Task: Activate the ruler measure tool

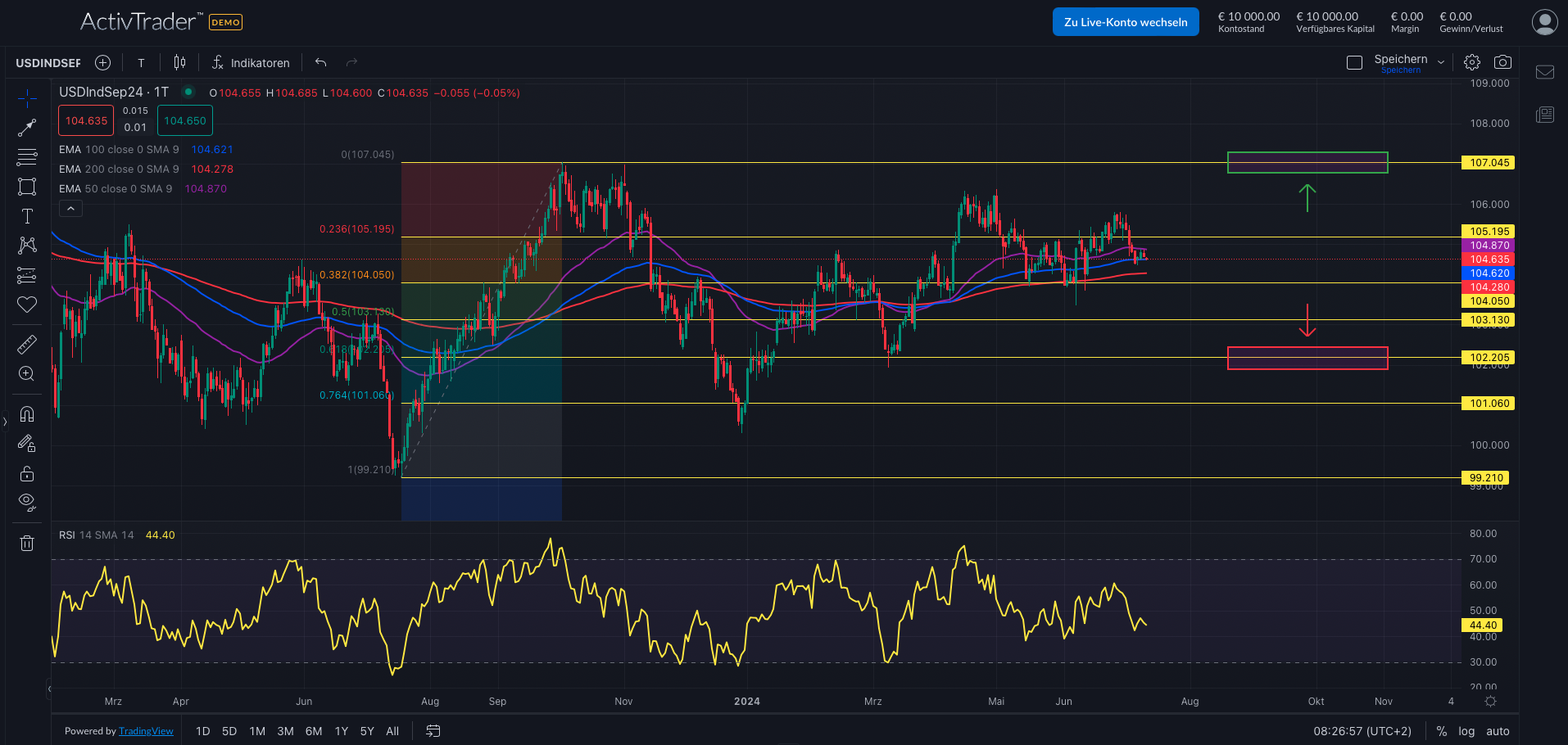Action: point(27,344)
